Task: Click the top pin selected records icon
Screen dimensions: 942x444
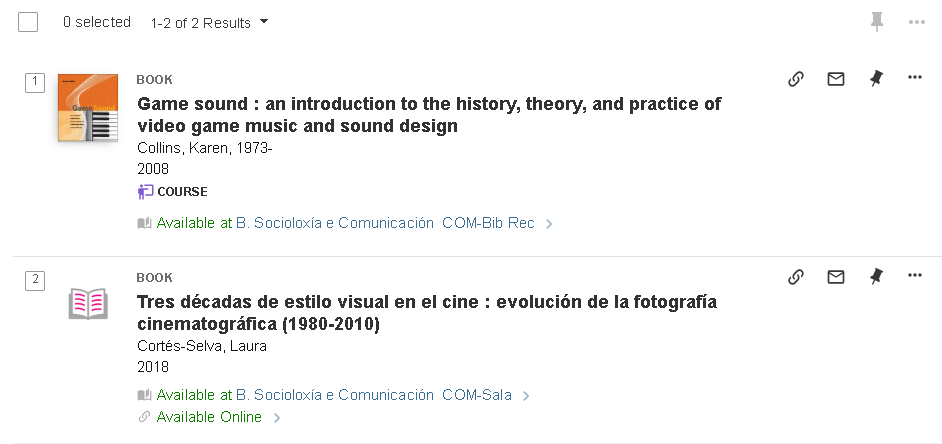Action: pyautogui.click(x=877, y=22)
